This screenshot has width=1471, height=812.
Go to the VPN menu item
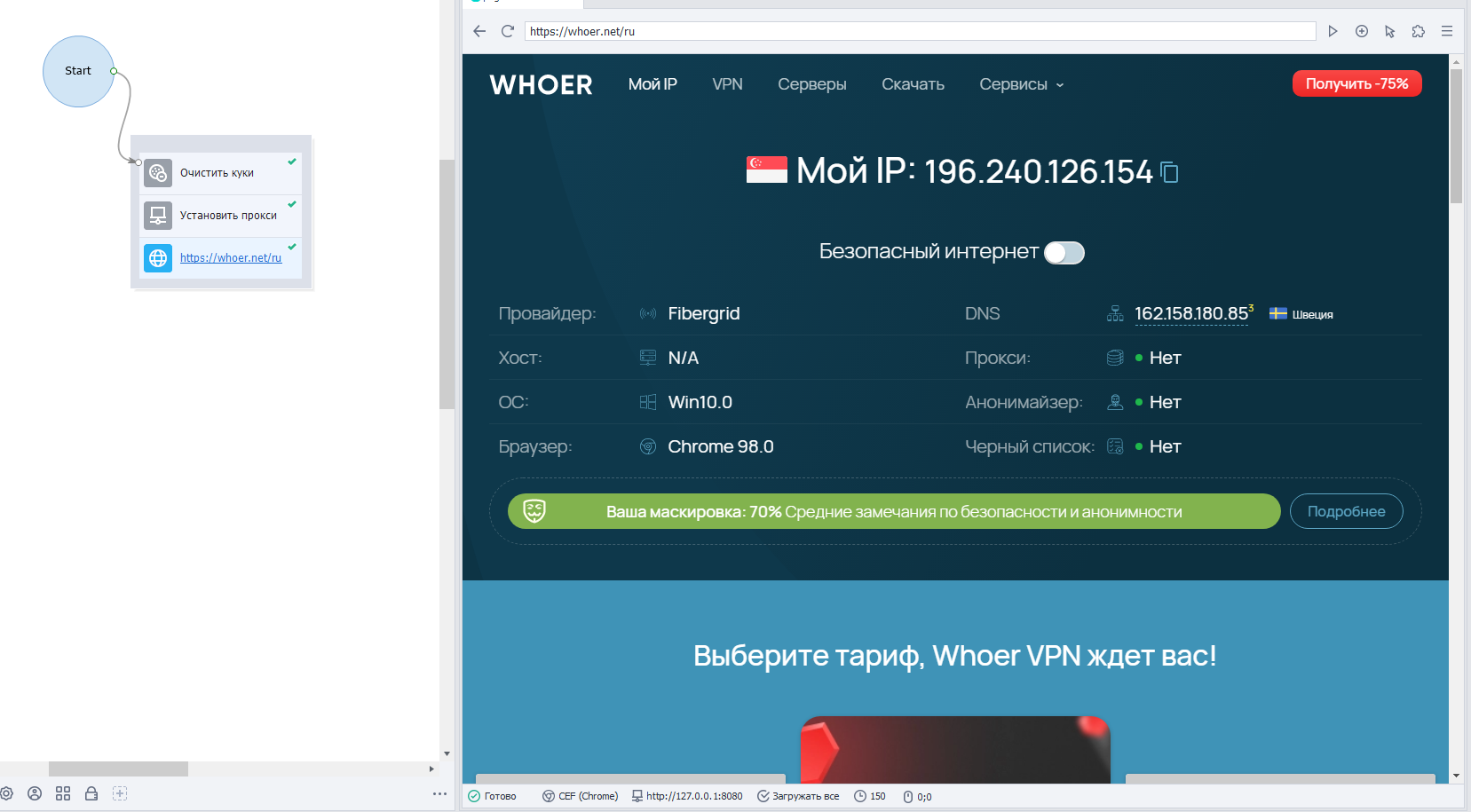pyautogui.click(x=727, y=84)
